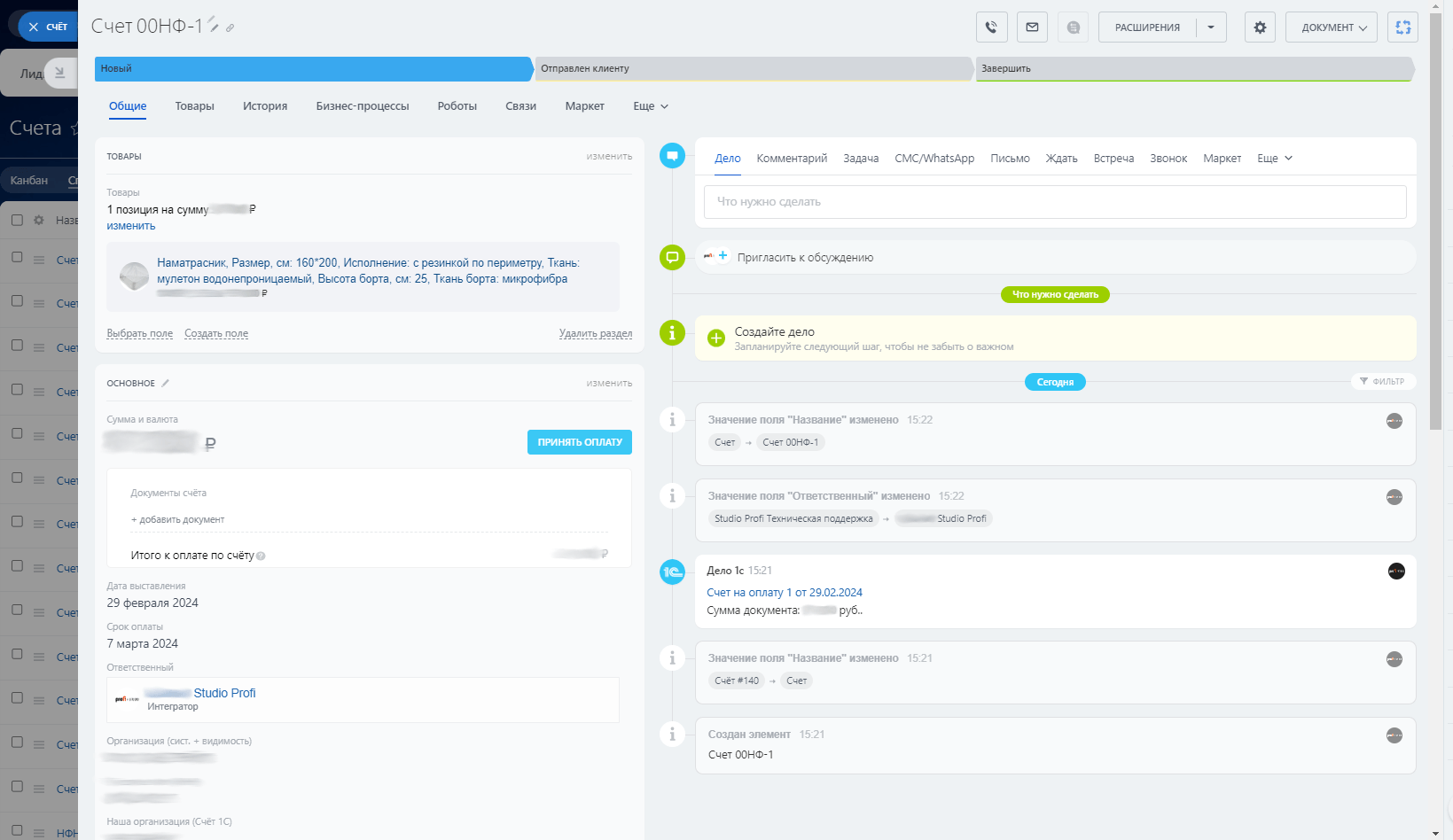Open the Бизнес-процессы tab

click(363, 106)
